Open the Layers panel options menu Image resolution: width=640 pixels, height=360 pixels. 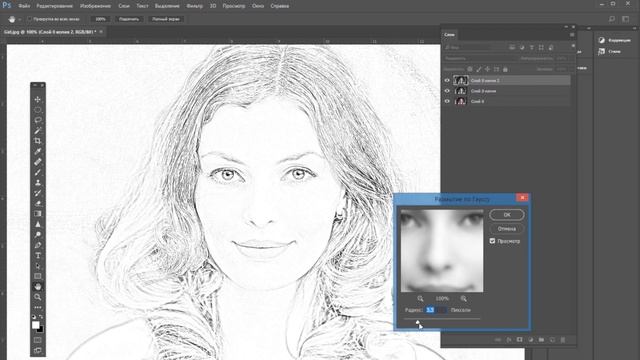tap(572, 35)
